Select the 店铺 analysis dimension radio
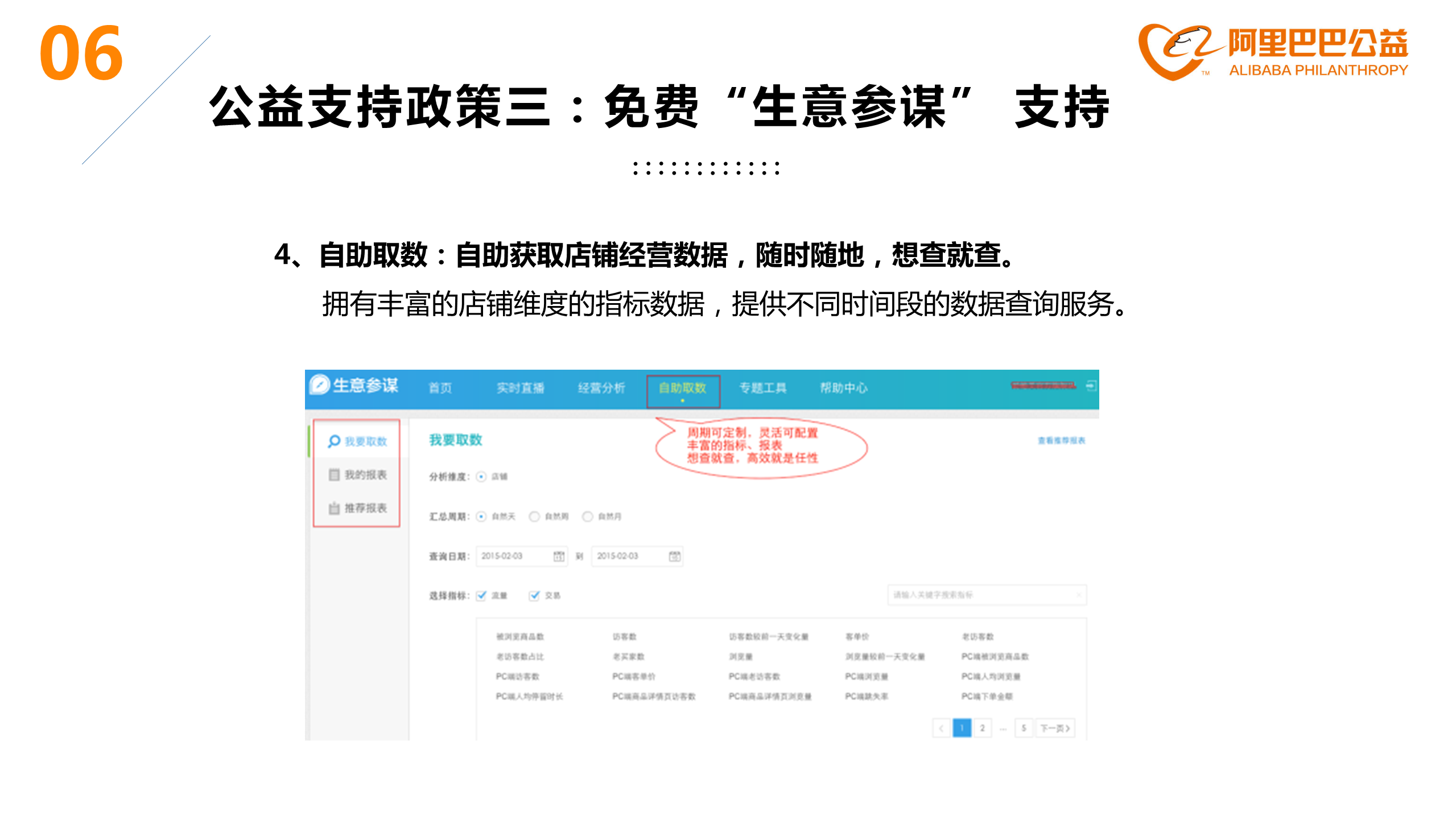The height and width of the screenshot is (819, 1456). (x=481, y=477)
